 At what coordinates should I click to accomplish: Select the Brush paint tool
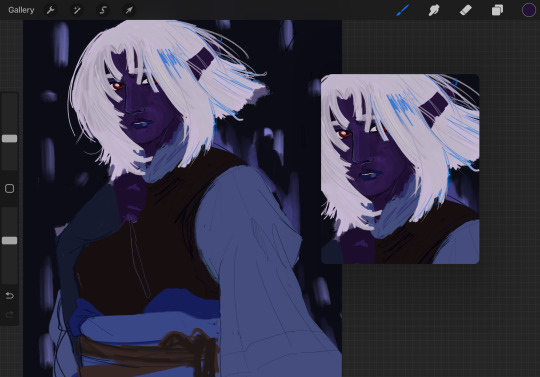403,10
